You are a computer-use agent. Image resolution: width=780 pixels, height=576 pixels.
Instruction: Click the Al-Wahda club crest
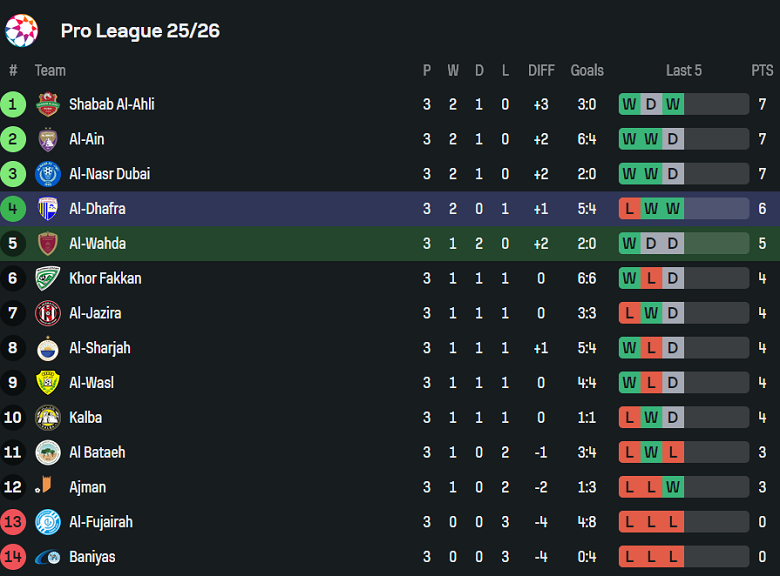click(x=48, y=243)
